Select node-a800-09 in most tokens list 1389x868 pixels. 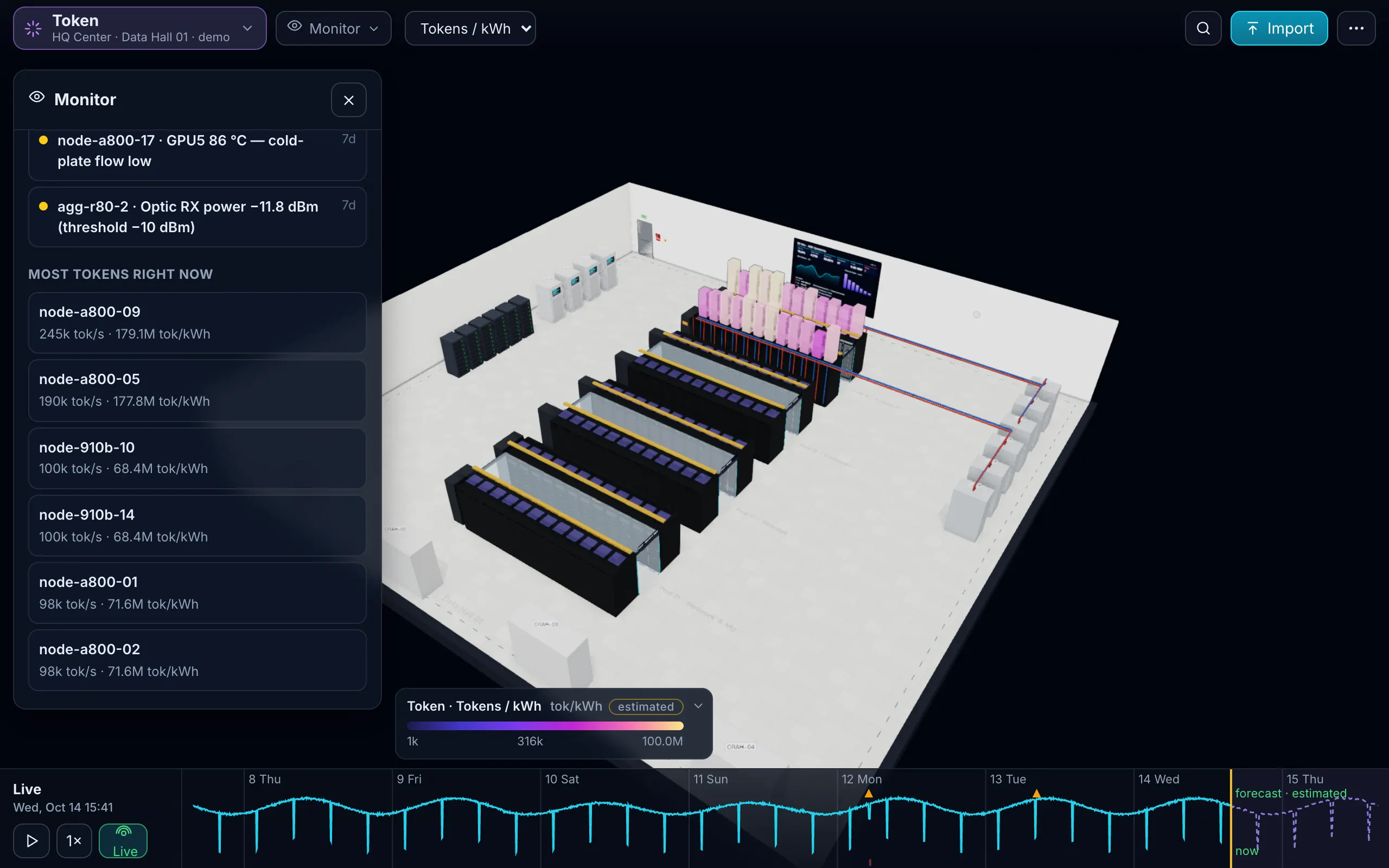(x=197, y=323)
